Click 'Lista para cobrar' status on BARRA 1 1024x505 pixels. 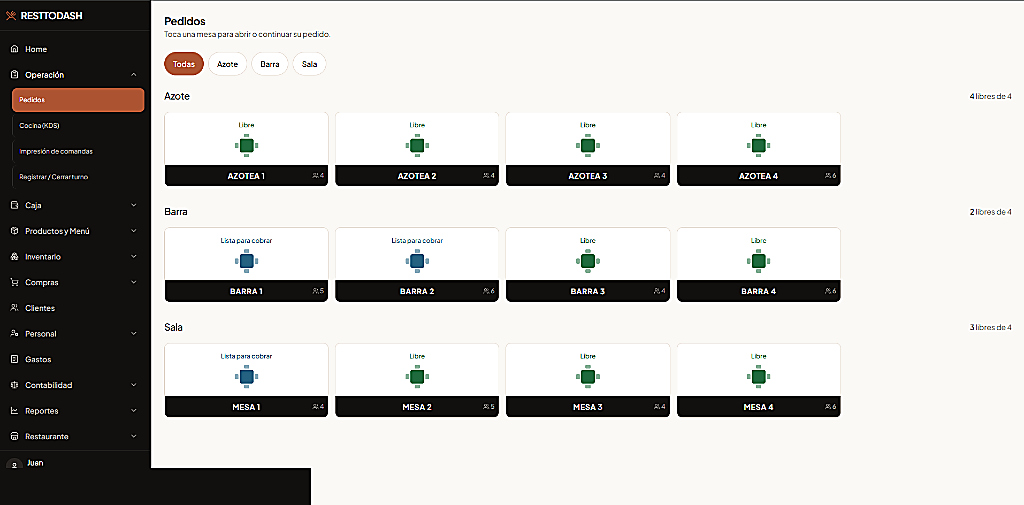246,240
